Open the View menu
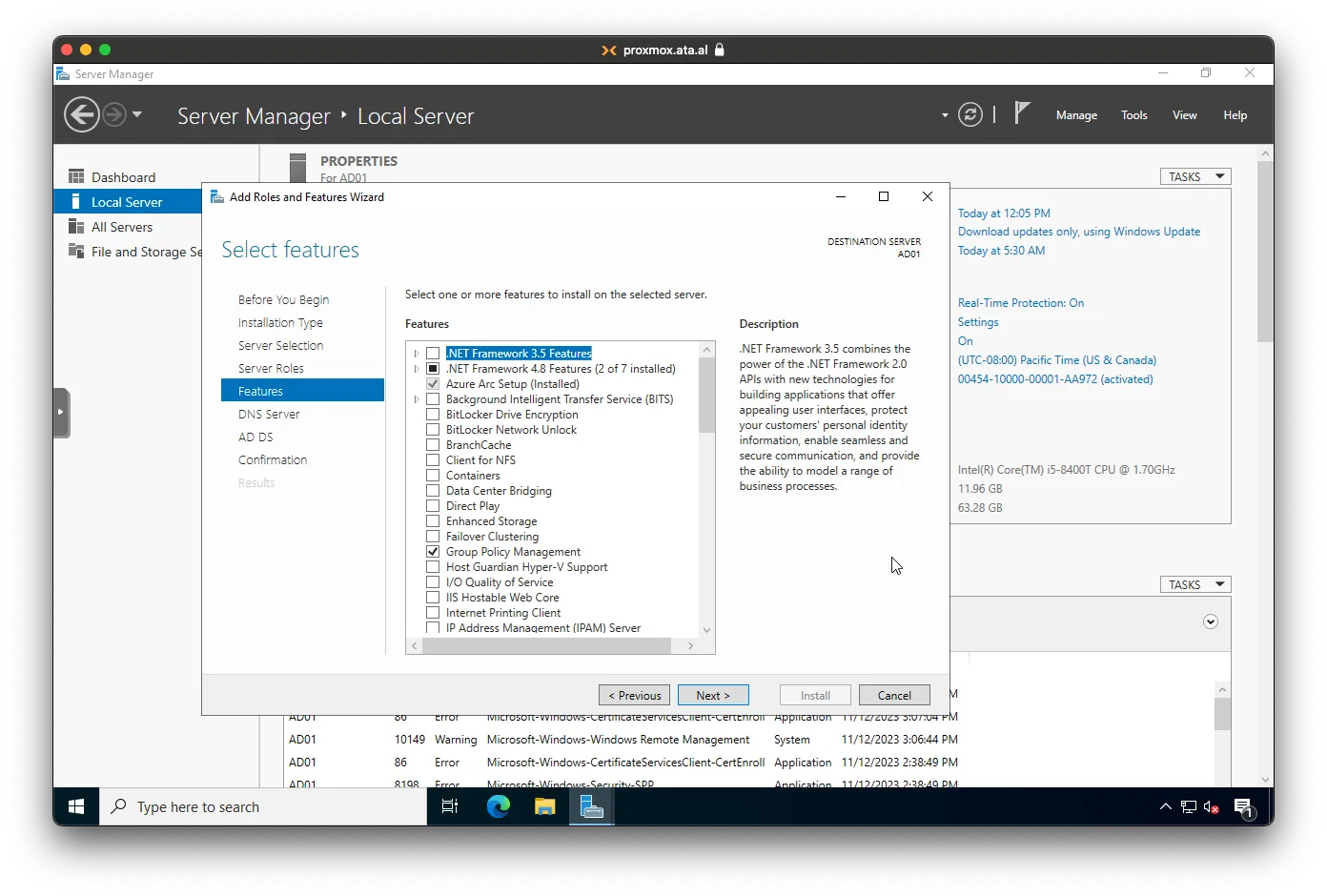The width and height of the screenshot is (1327, 896). 1185,115
